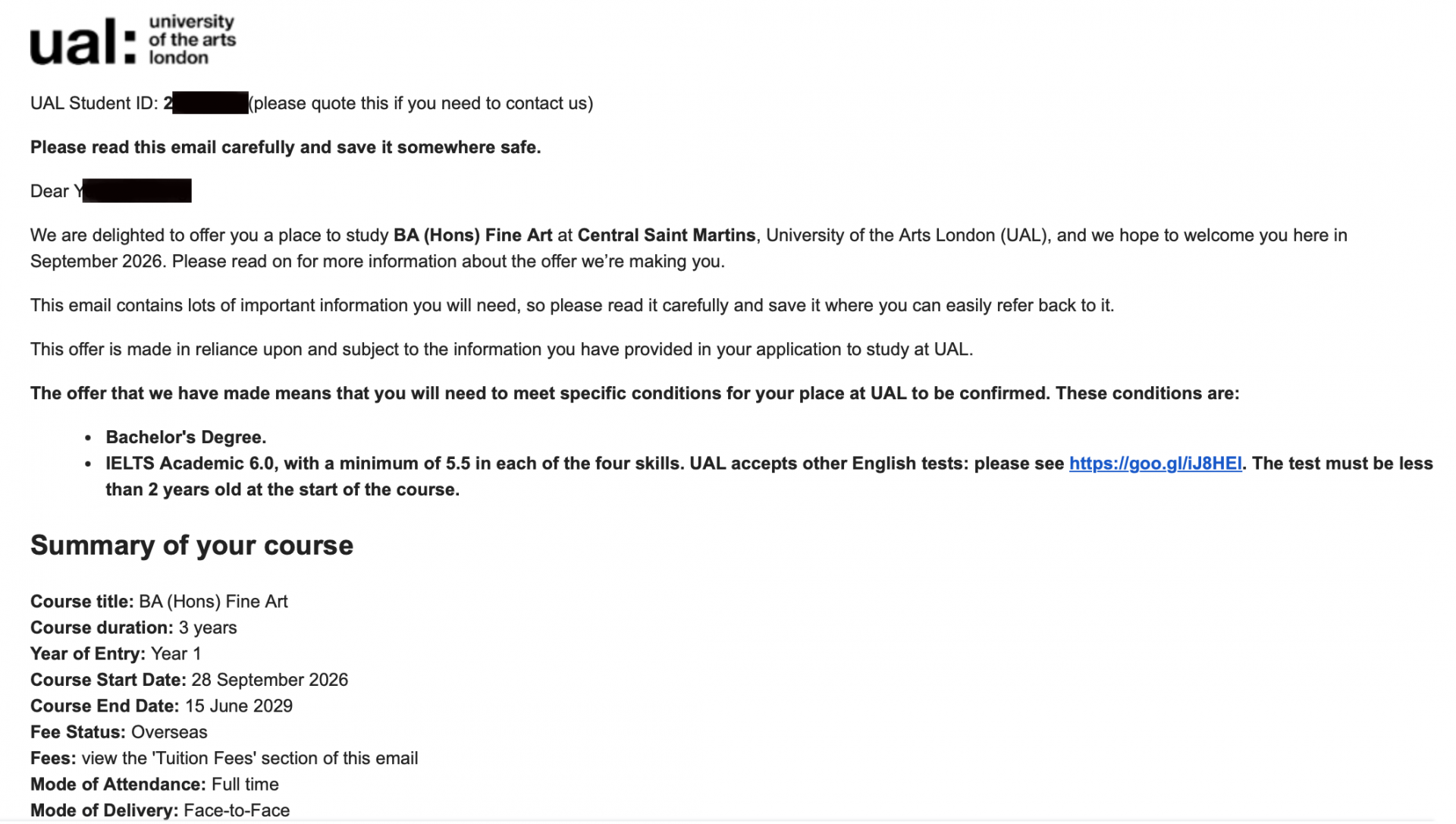Click the 'Course title:' label
This screenshot has width=1456, height=824.
coord(82,602)
